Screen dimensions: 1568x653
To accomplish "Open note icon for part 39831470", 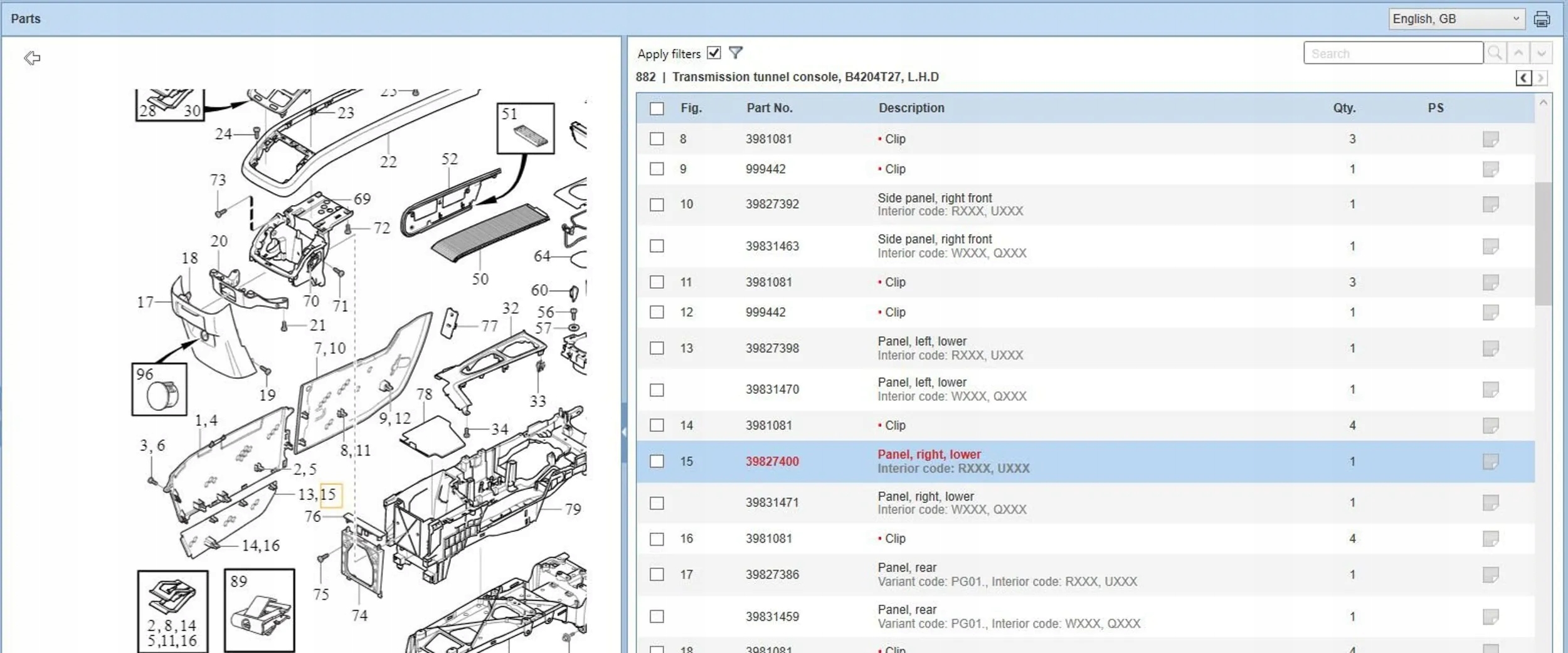I will [1490, 390].
